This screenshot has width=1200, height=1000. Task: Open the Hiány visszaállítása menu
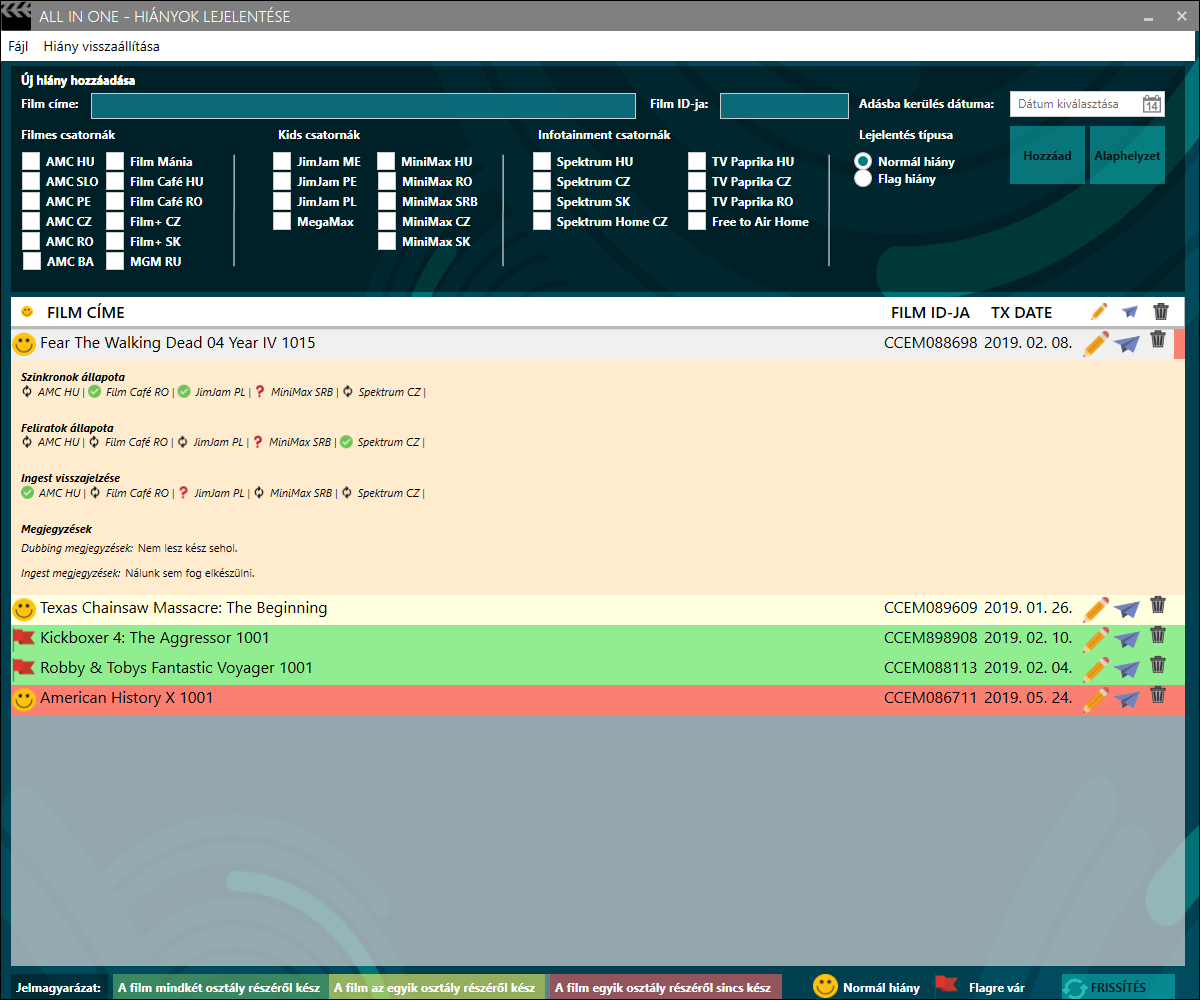pos(101,46)
